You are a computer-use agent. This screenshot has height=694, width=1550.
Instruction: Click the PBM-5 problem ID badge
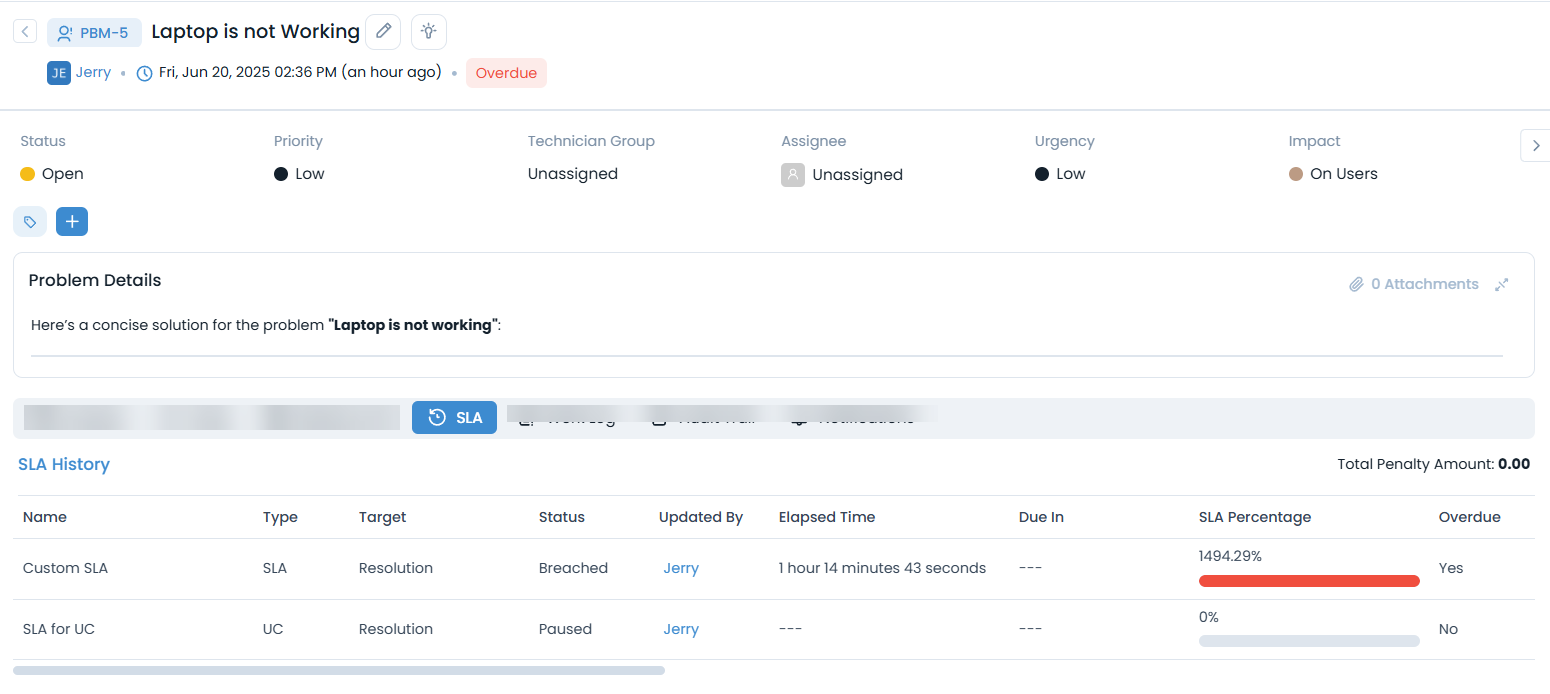point(94,33)
